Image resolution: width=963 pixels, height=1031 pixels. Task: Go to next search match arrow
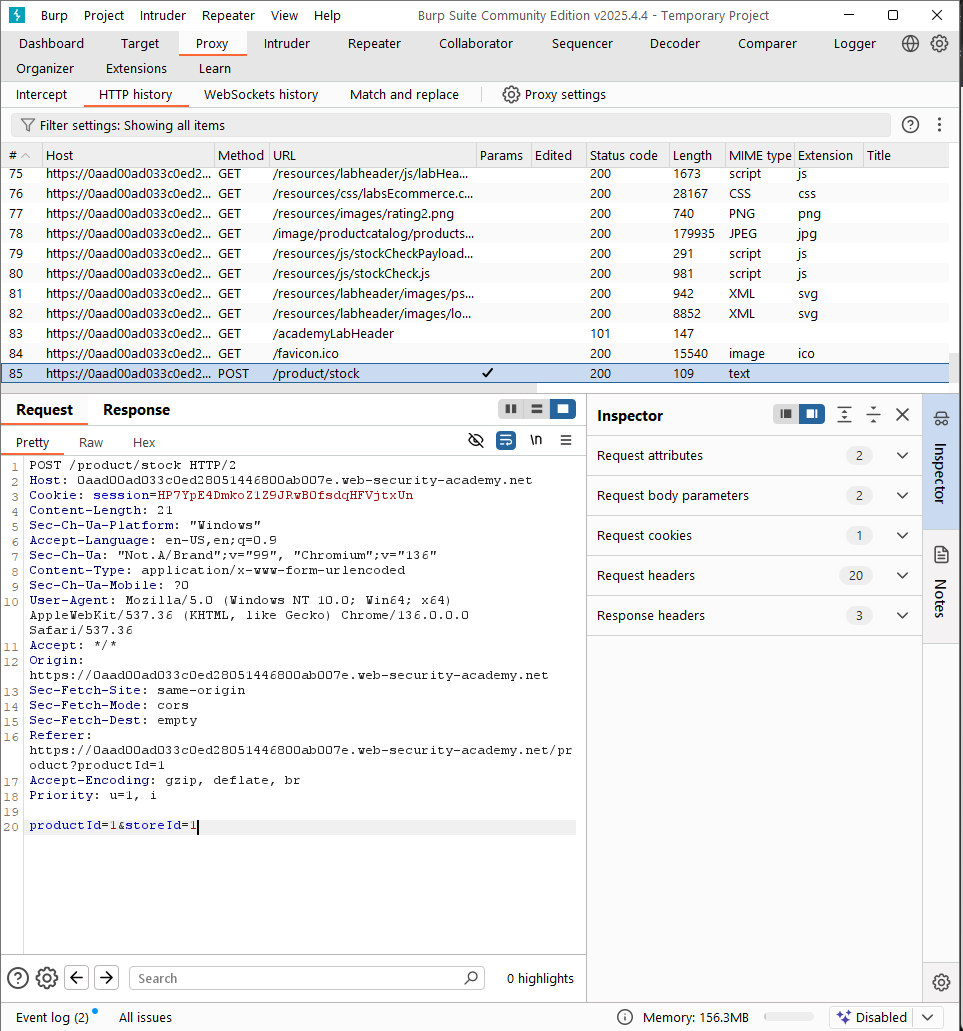106,978
